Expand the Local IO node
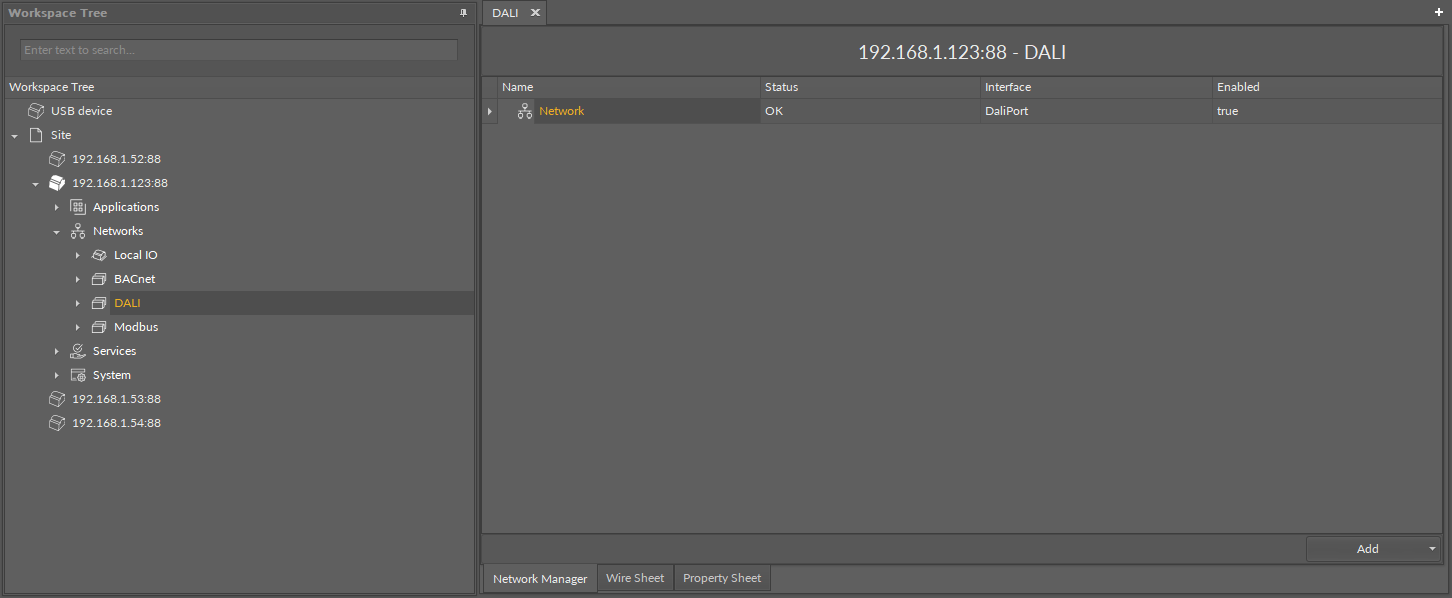The height and width of the screenshot is (598, 1452). tap(78, 255)
